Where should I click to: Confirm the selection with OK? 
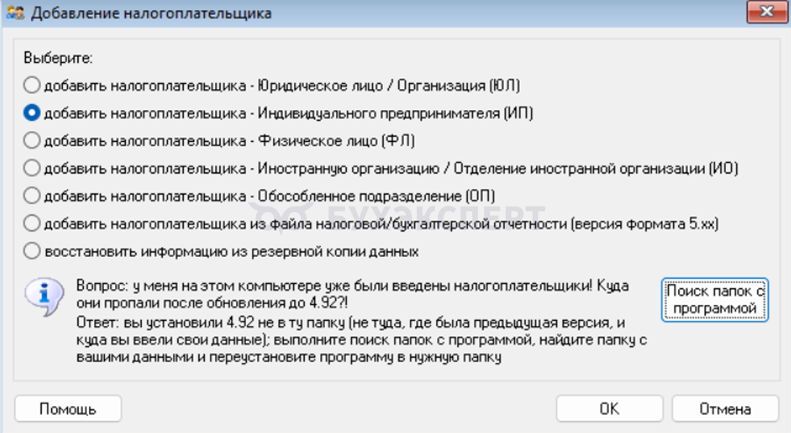[609, 409]
